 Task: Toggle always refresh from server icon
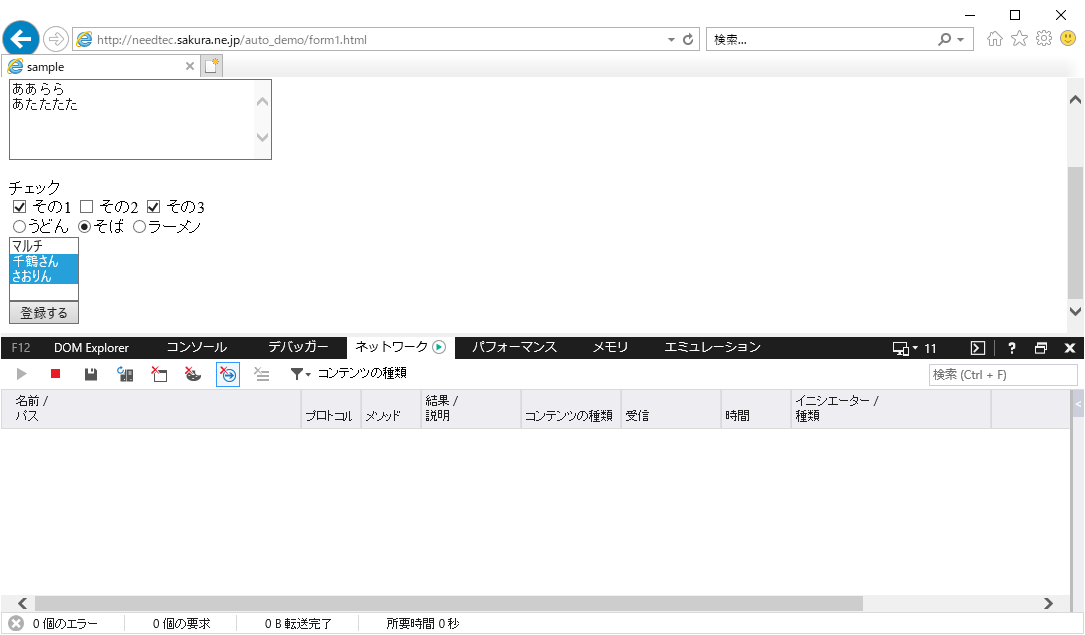pos(125,374)
